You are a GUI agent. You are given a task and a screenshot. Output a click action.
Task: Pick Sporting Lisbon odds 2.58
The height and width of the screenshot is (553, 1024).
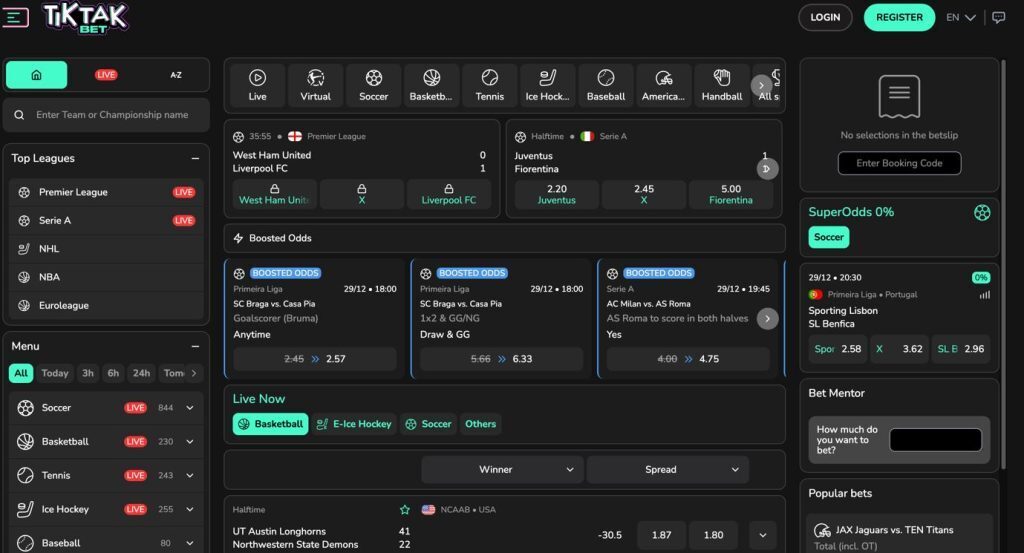[x=838, y=349]
